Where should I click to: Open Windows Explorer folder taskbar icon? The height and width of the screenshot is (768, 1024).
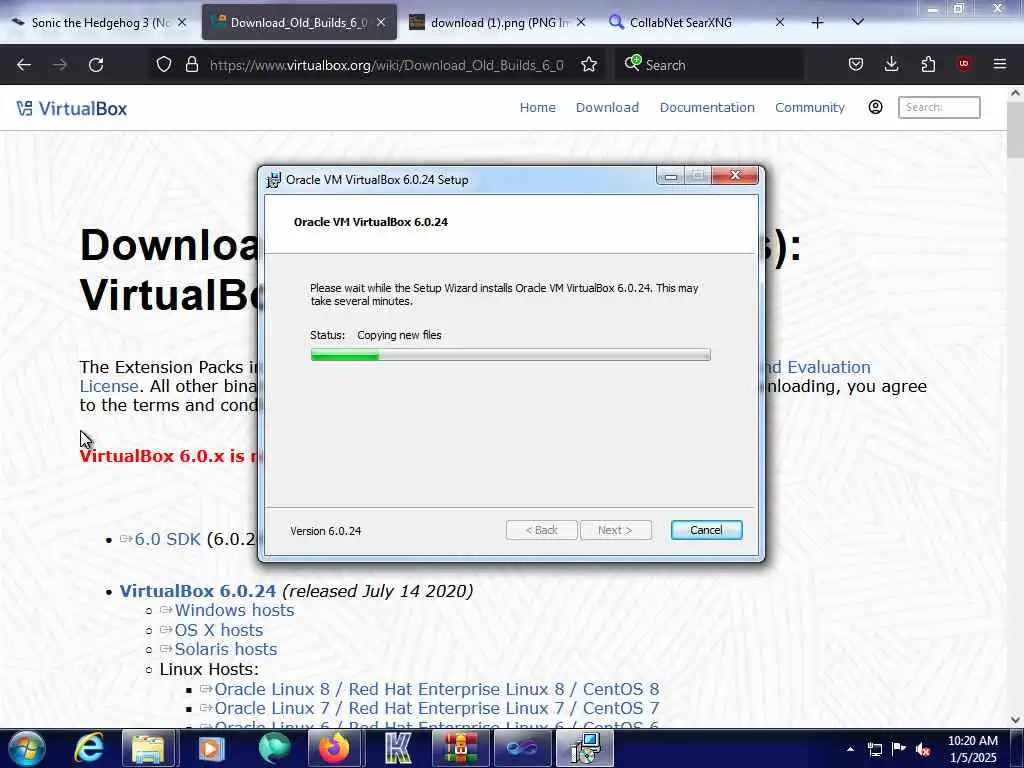click(x=148, y=748)
